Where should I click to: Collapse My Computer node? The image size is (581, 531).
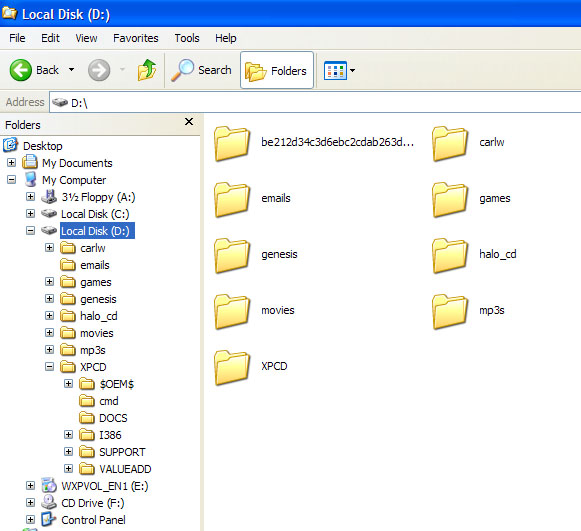[11, 180]
